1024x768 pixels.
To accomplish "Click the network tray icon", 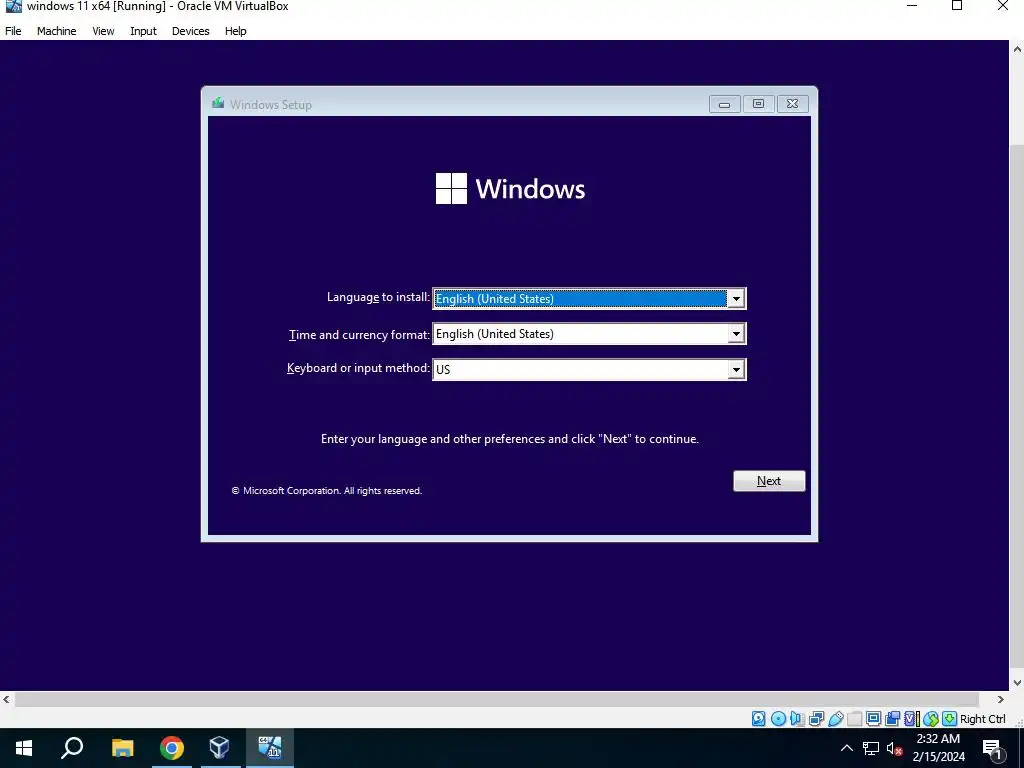I will (x=871, y=748).
